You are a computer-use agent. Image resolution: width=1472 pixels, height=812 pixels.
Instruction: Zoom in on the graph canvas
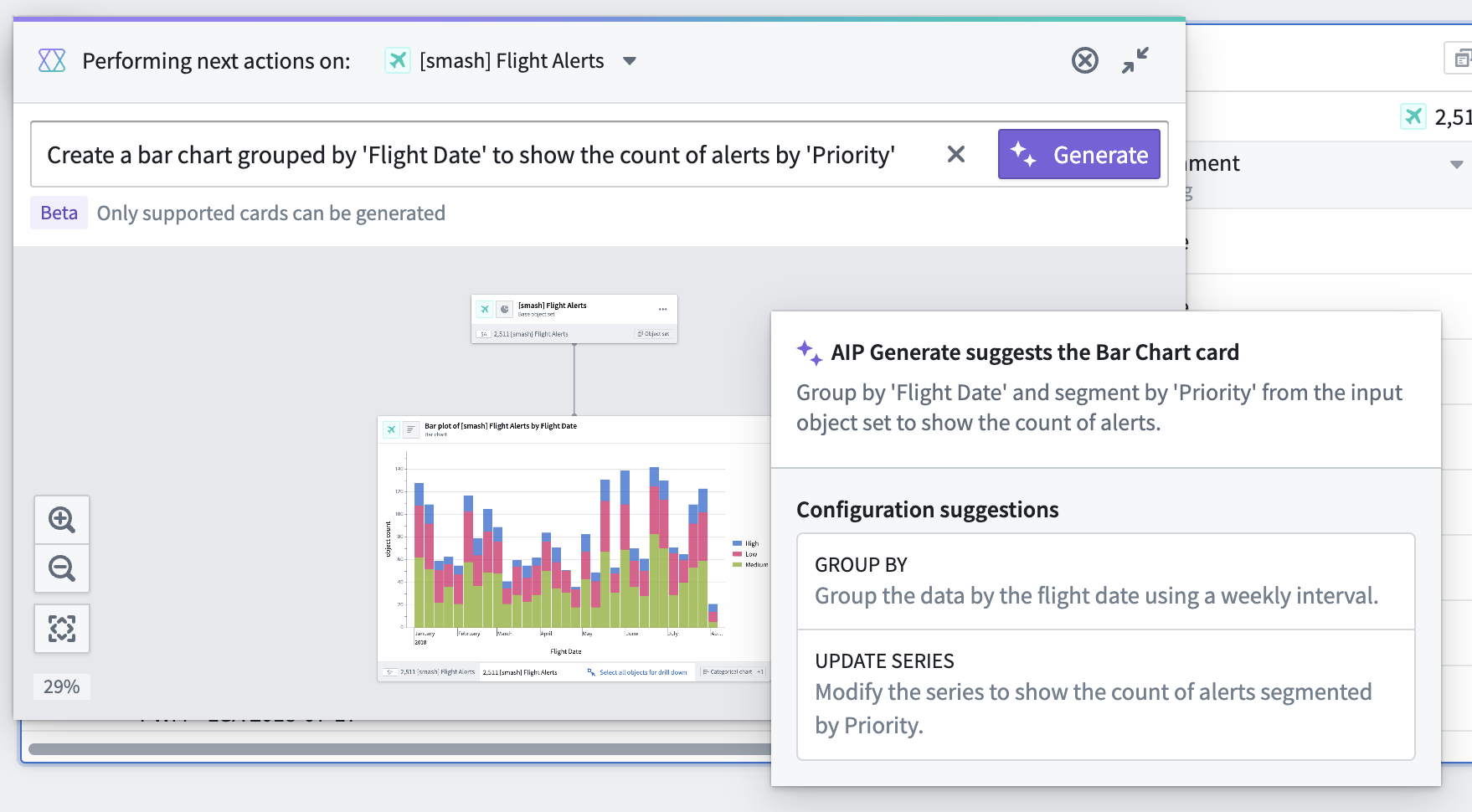click(62, 520)
